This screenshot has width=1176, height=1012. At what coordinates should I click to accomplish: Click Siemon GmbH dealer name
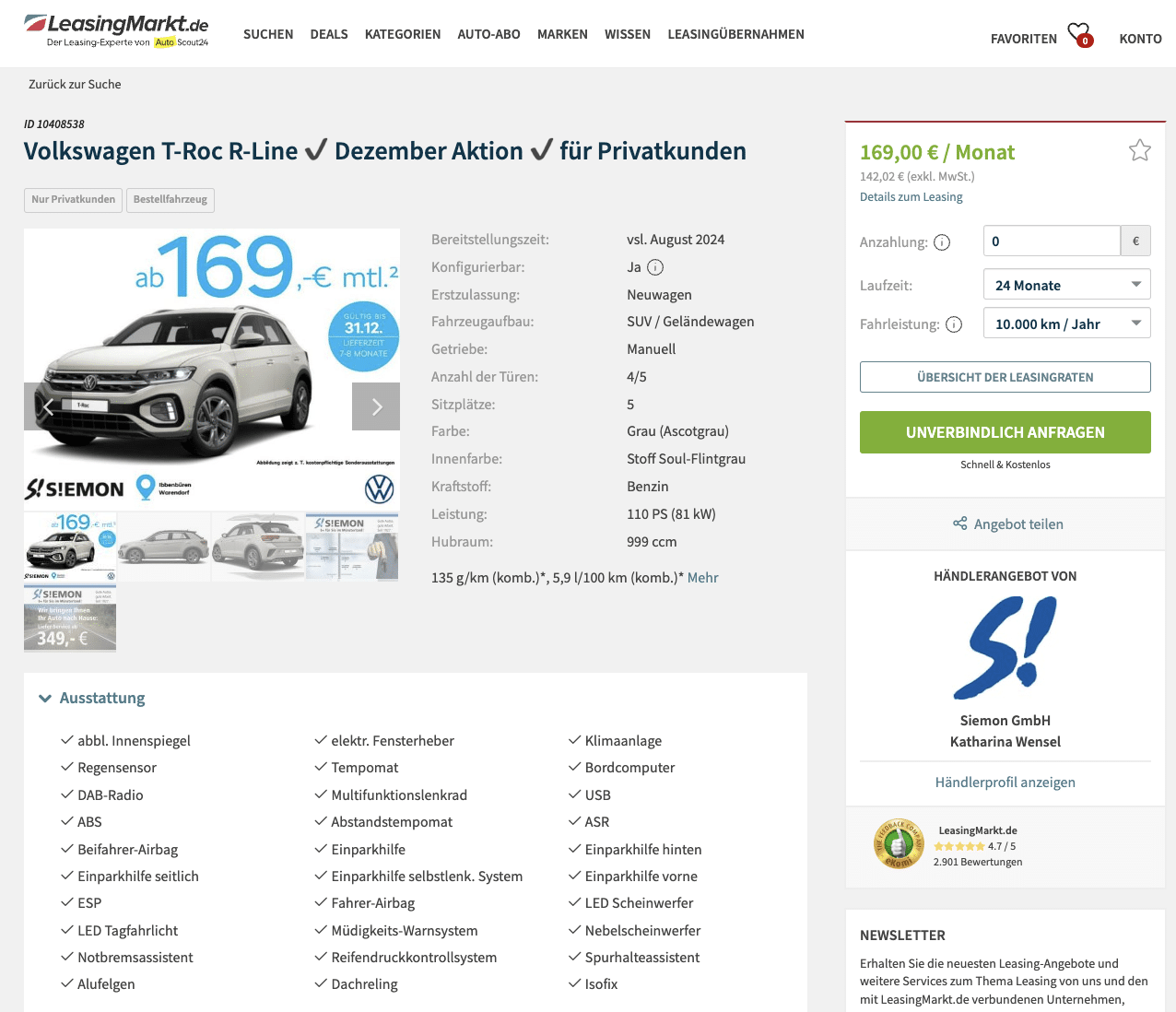[x=1005, y=720]
